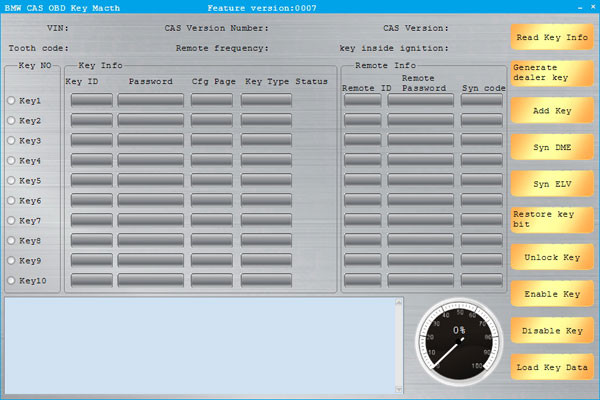Click the Load Key Data button
The image size is (600, 400).
(x=552, y=367)
